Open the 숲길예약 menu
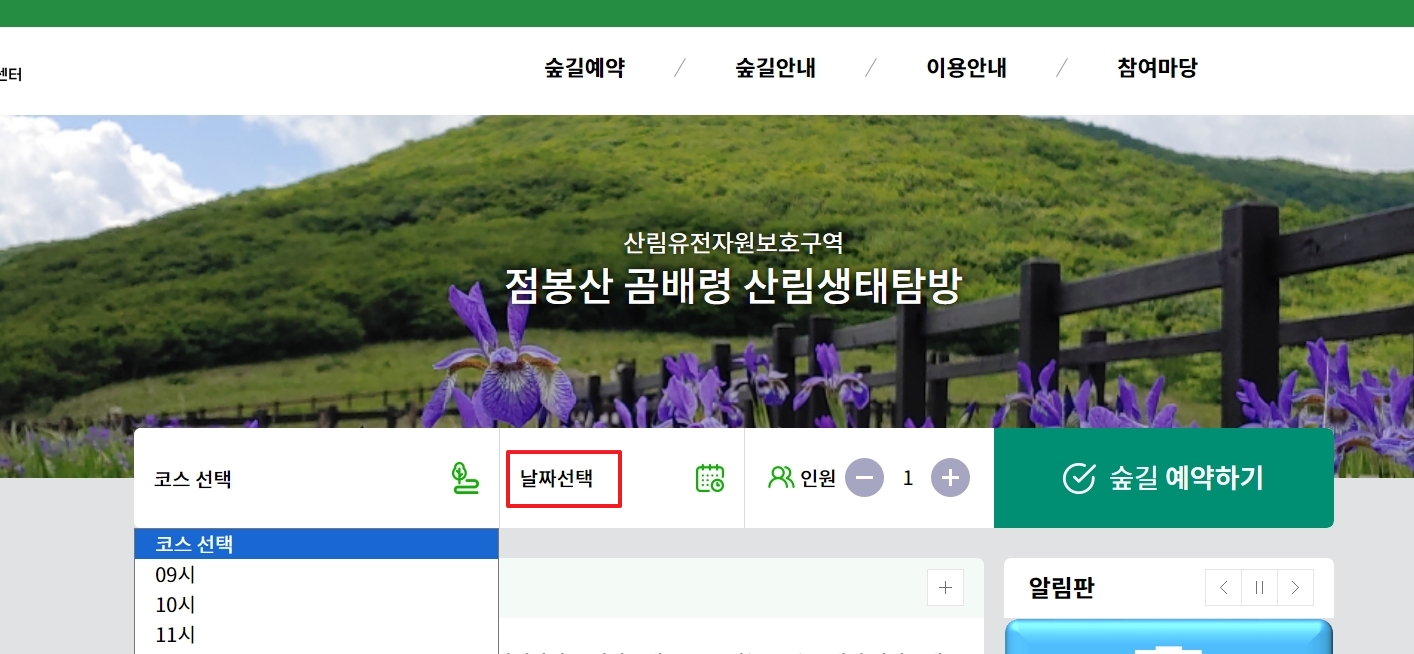Image resolution: width=1414 pixels, height=654 pixels. [x=584, y=68]
